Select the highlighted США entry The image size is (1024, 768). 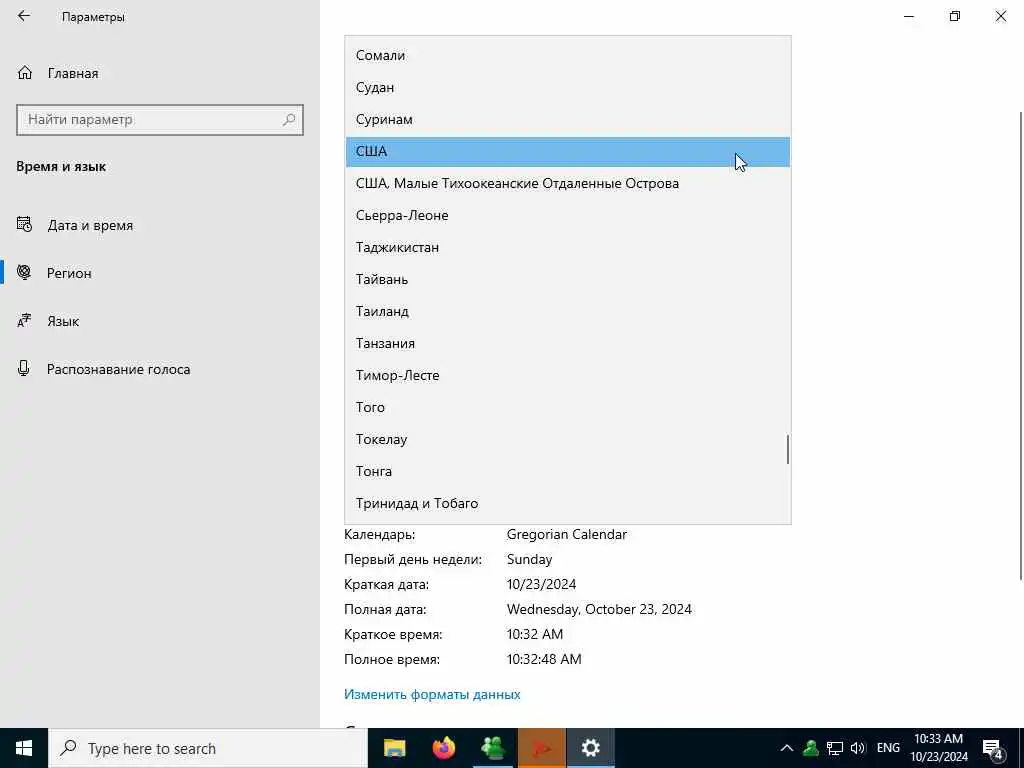click(x=568, y=152)
